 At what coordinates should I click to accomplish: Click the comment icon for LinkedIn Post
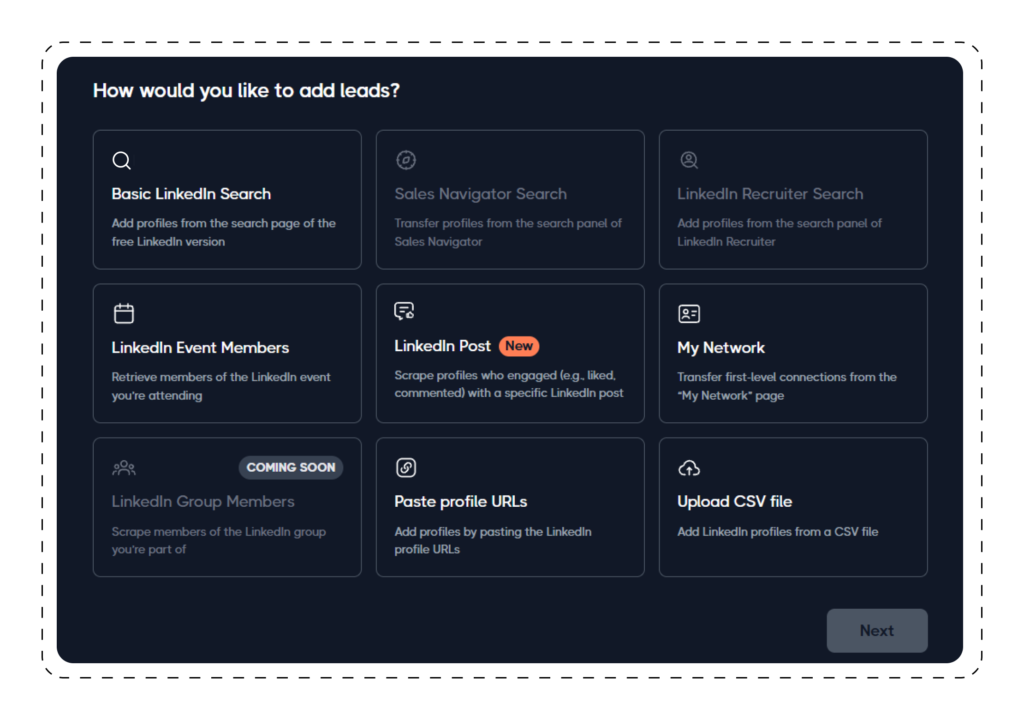tap(404, 312)
